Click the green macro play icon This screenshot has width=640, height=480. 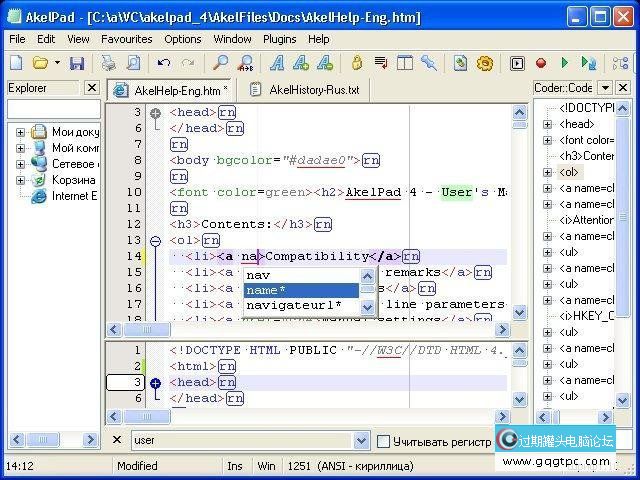565,63
